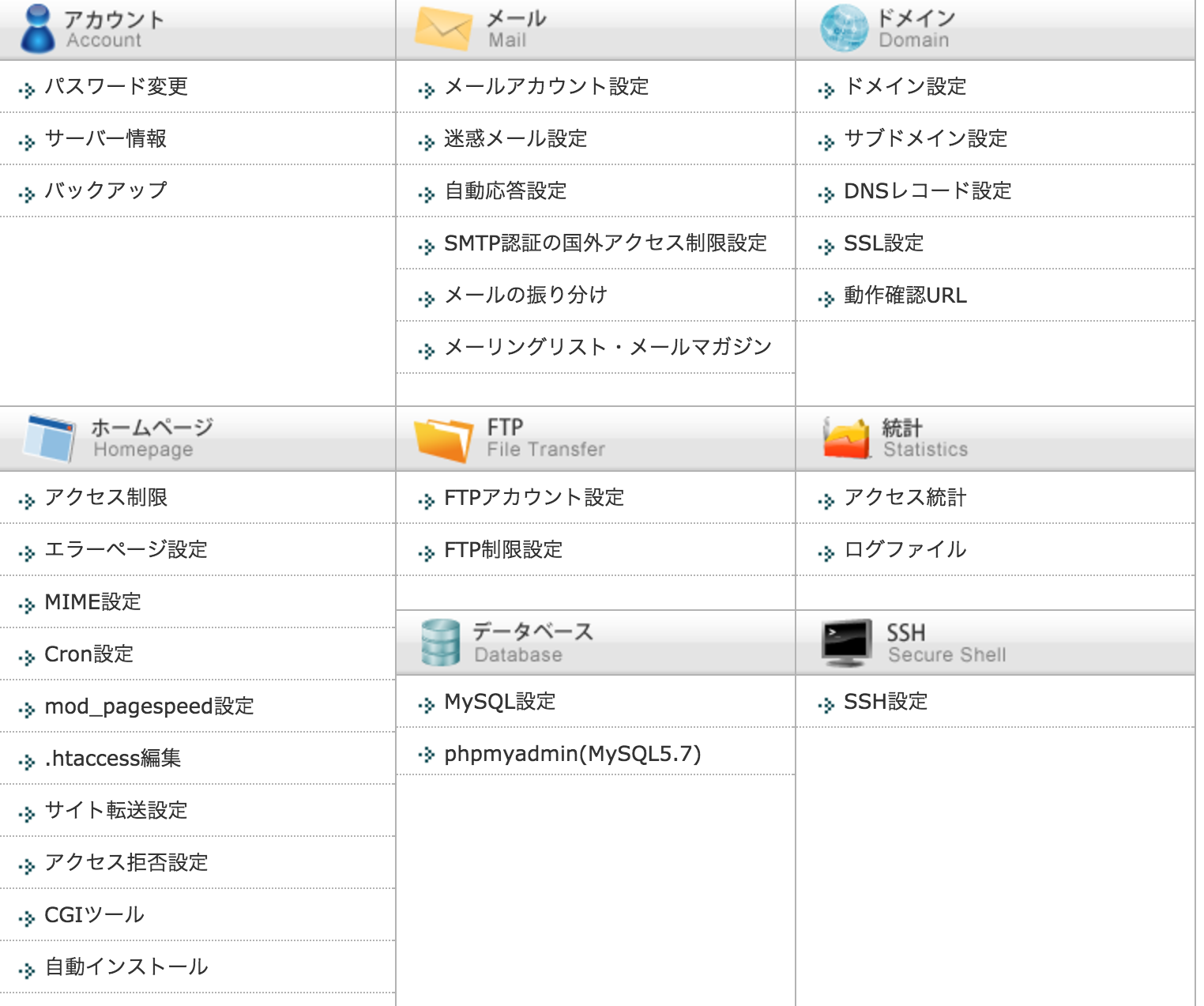This screenshot has width=1204, height=1006.
Task: Click the アカウント Account section heading
Action: point(114,28)
